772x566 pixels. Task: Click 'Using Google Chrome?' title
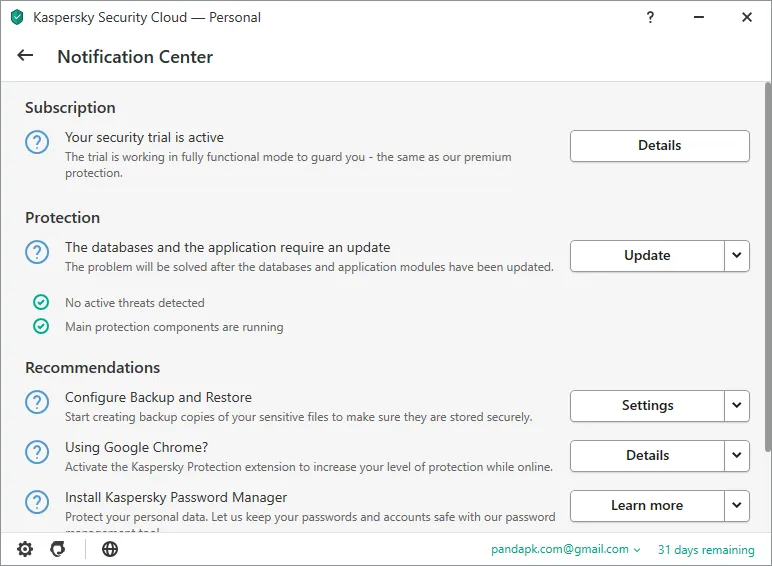pos(136,447)
